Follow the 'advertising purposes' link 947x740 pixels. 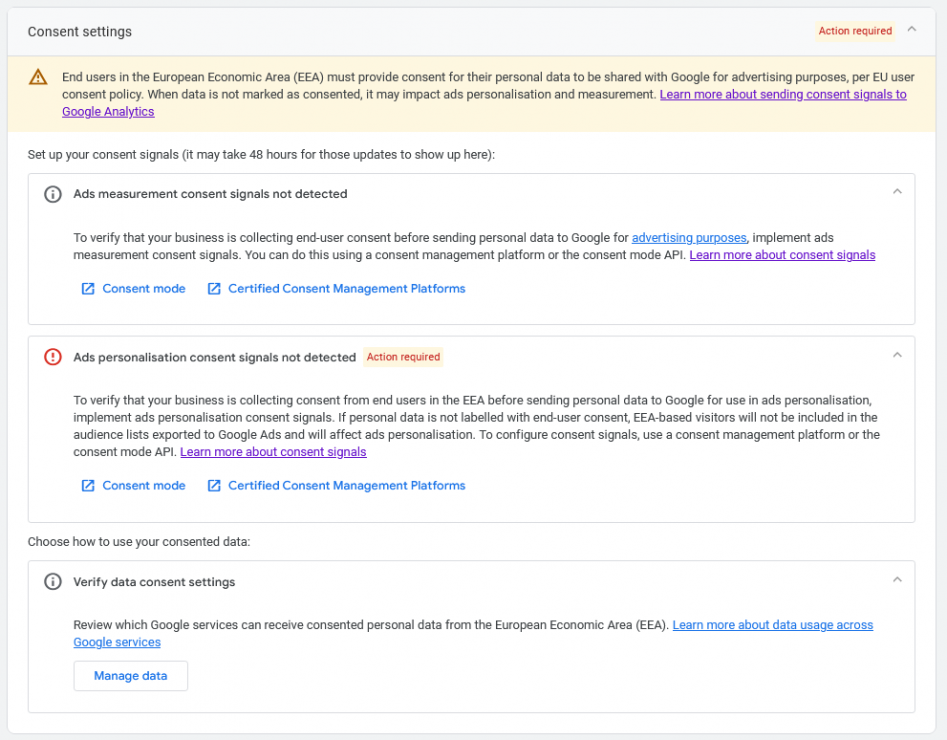coord(689,238)
